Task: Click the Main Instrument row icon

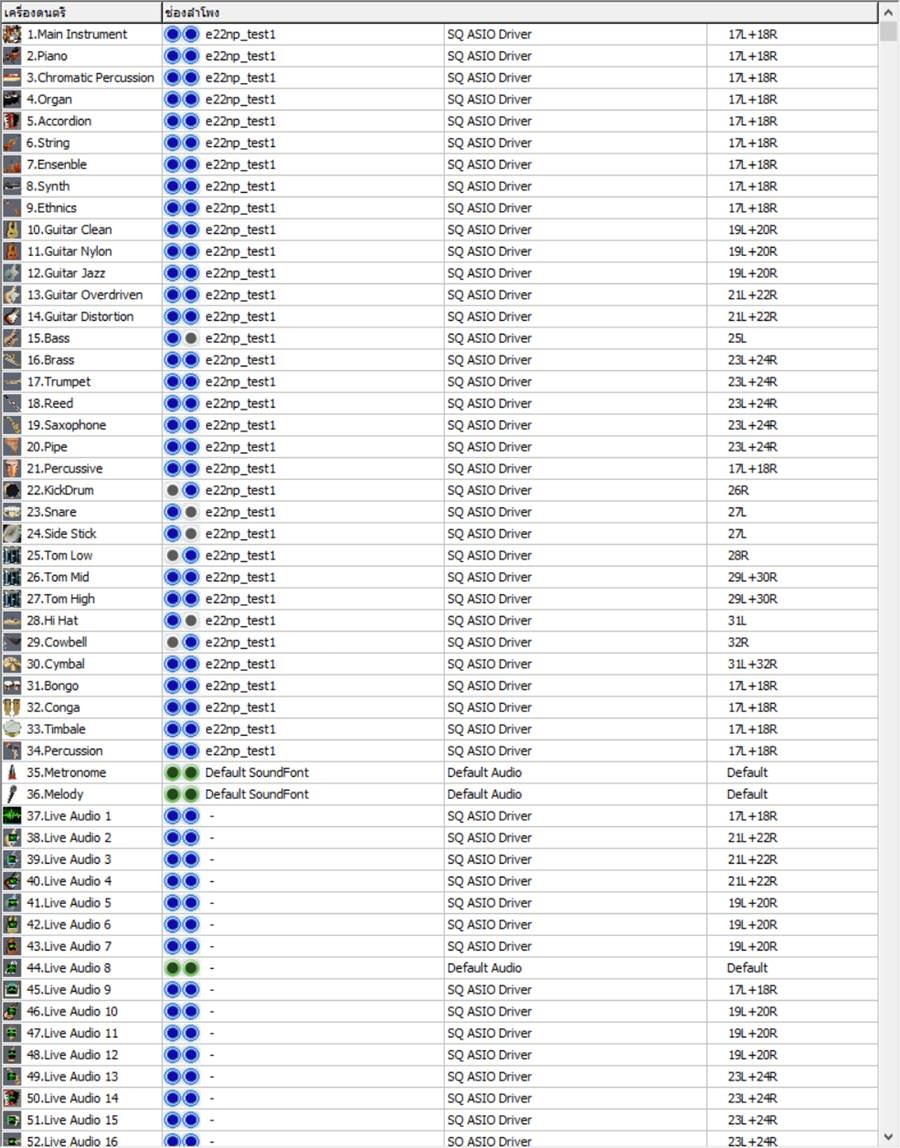Action: (12, 34)
